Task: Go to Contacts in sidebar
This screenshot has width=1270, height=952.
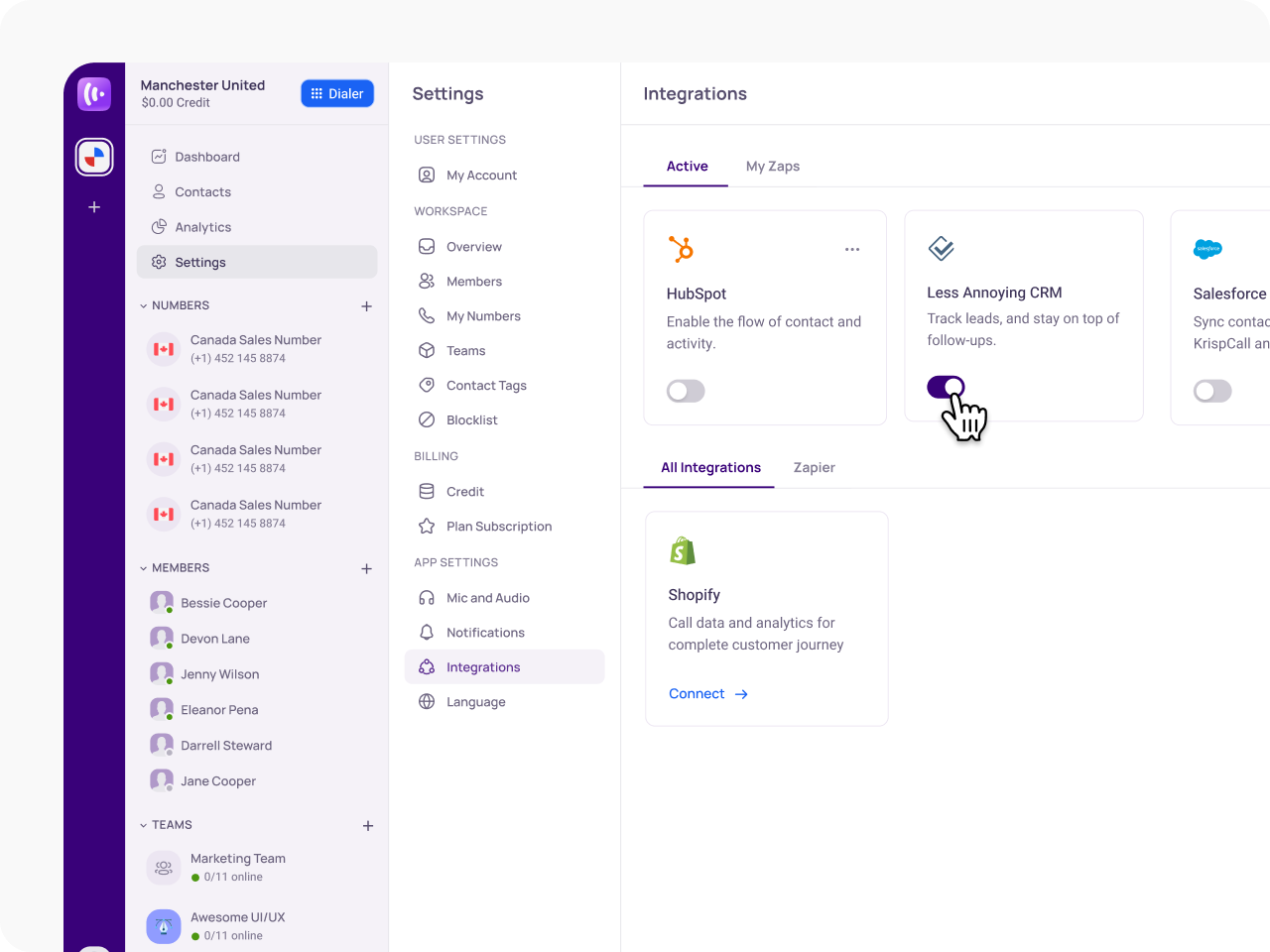Action: [x=257, y=192]
